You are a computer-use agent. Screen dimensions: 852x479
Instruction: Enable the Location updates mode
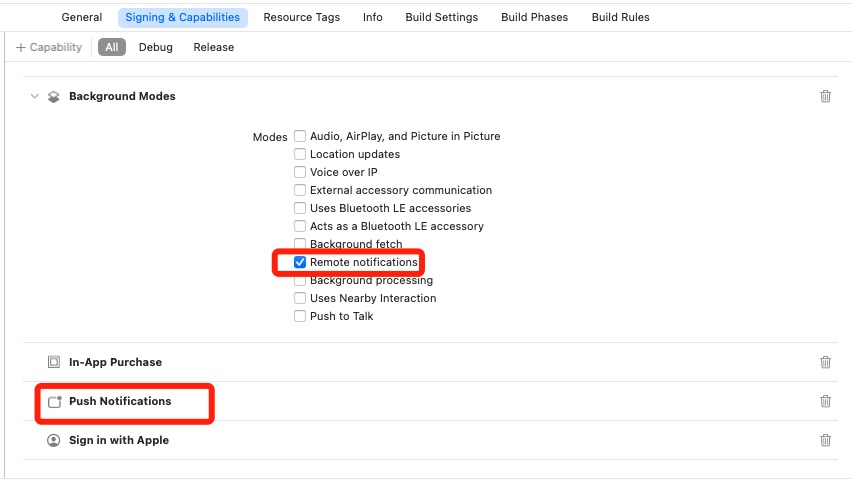300,154
